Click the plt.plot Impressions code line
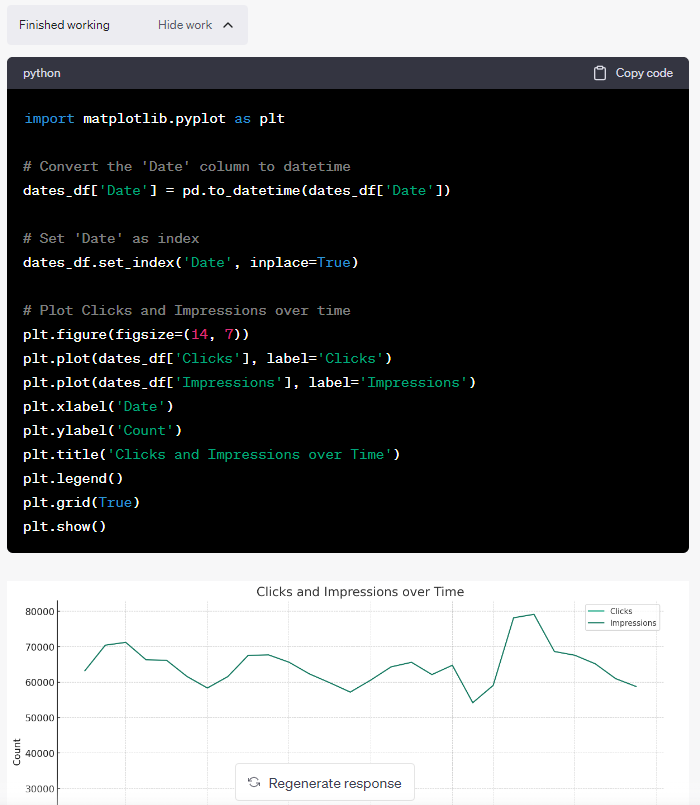700x805 pixels. (x=250, y=382)
